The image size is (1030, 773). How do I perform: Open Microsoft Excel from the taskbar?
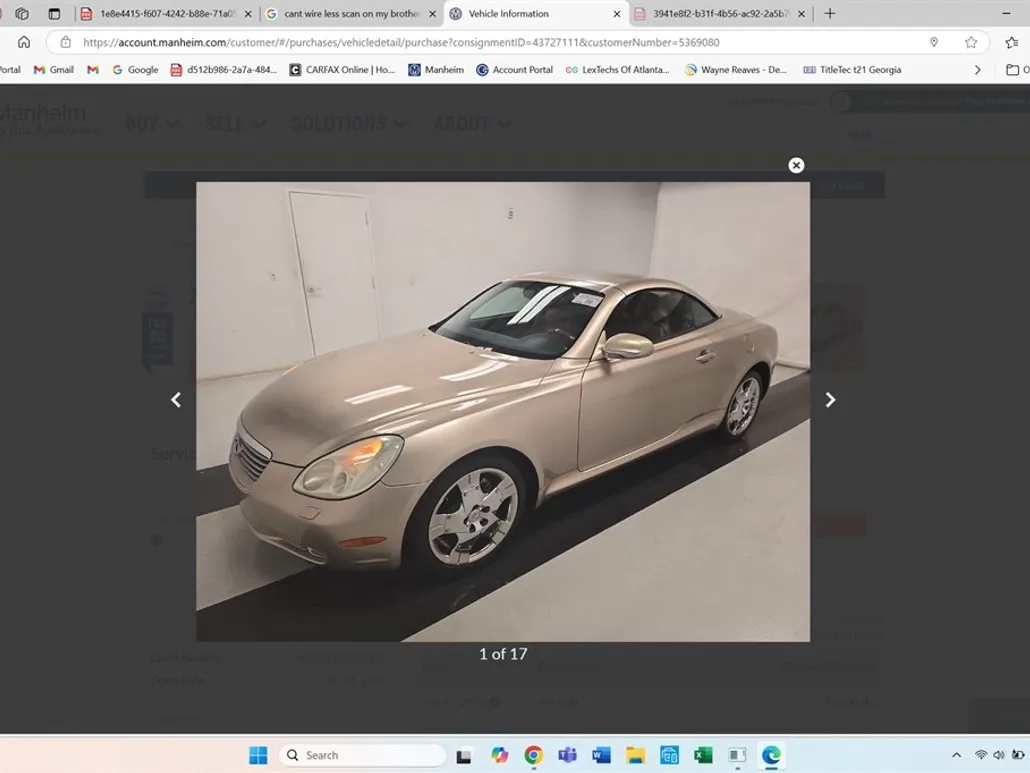703,755
